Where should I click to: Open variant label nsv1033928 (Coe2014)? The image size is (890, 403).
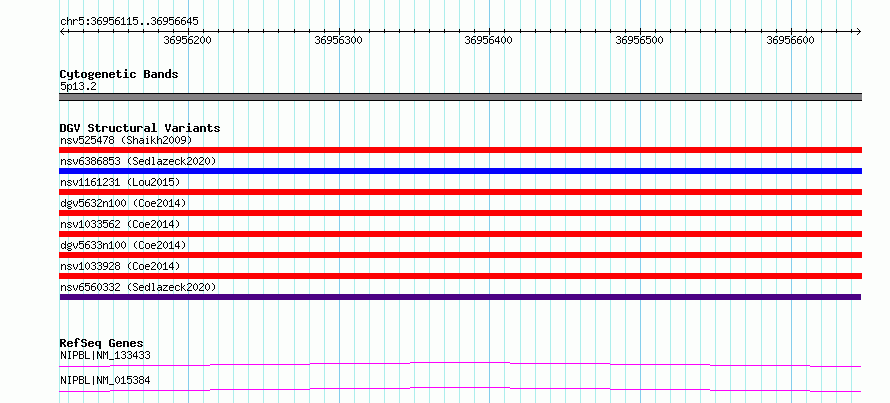coord(120,266)
